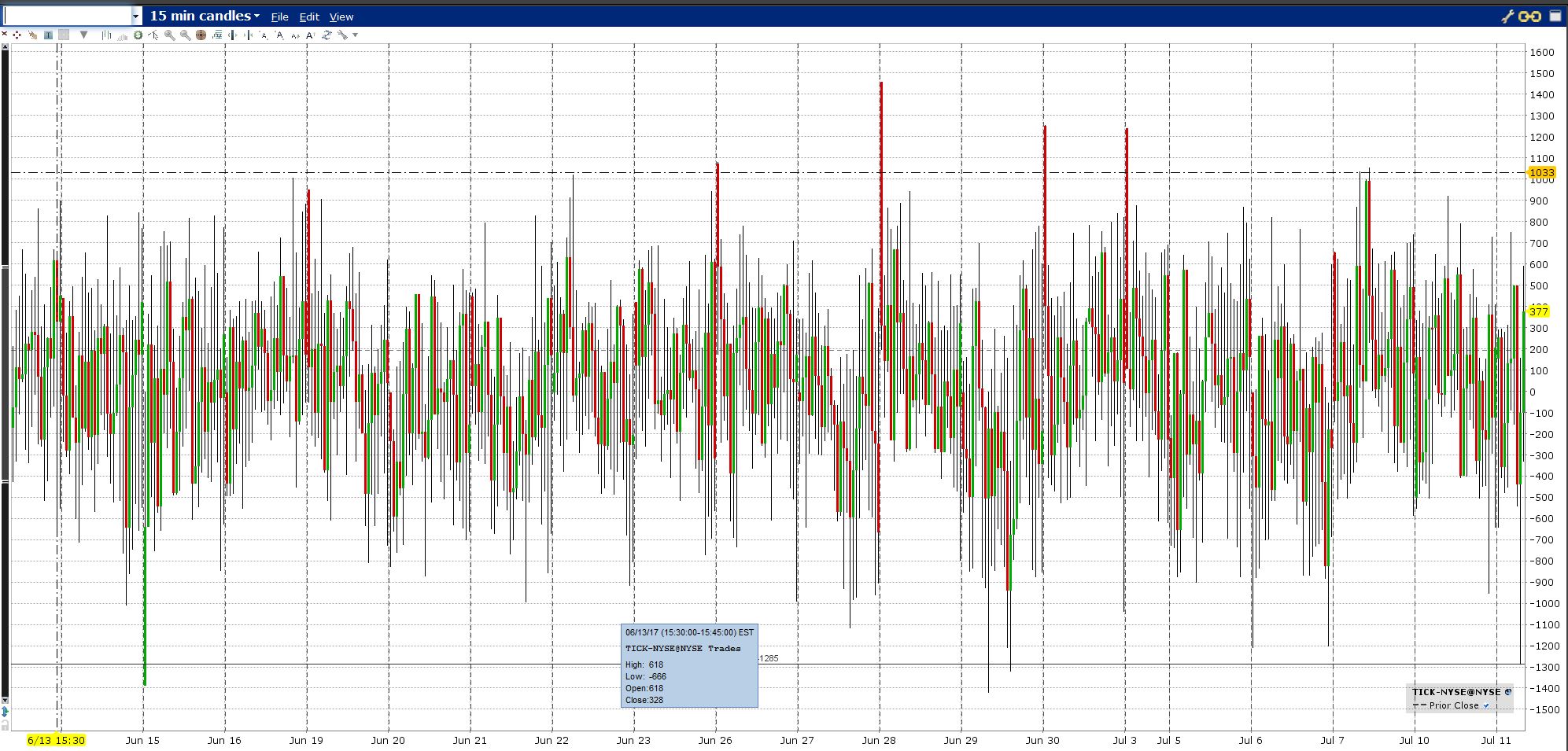The width and height of the screenshot is (1568, 751).
Task: Click the blue arrows icon at bottom-left
Action: pyautogui.click(x=5, y=712)
